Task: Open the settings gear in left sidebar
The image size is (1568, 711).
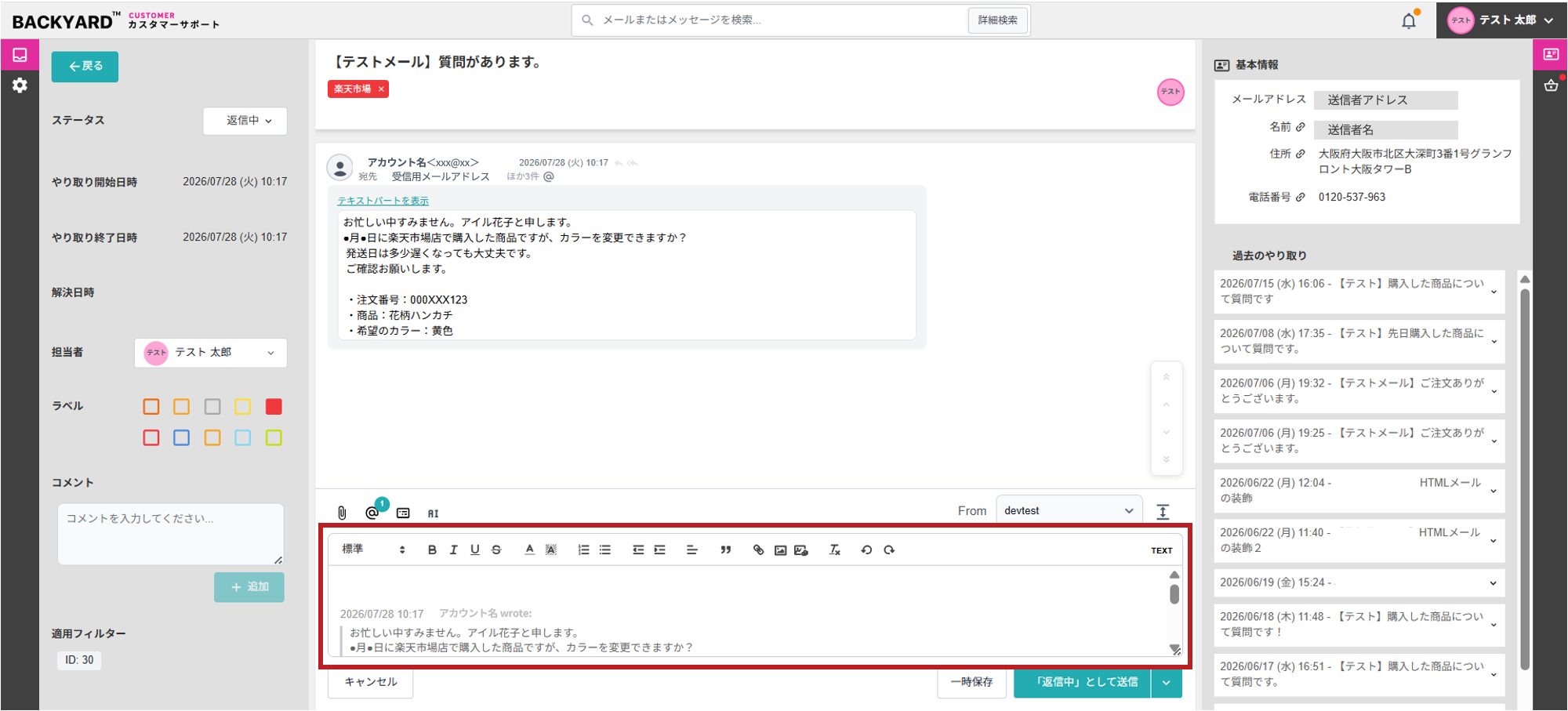Action: click(x=20, y=85)
